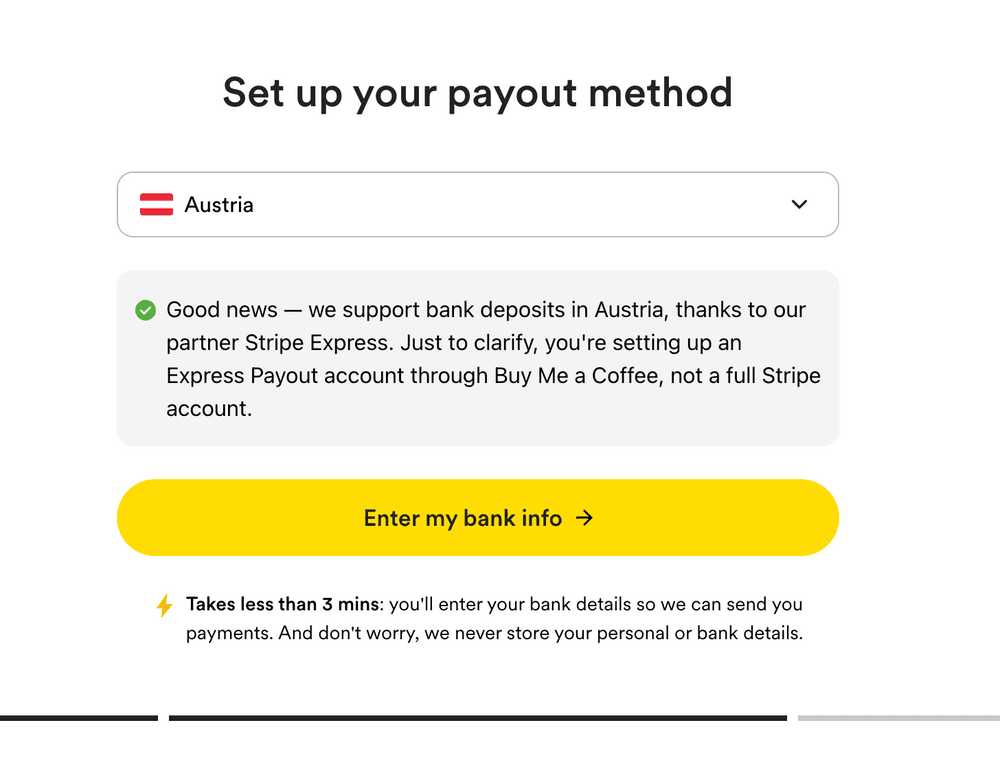Click the gray unfinished progress segment

pyautogui.click(x=898, y=717)
